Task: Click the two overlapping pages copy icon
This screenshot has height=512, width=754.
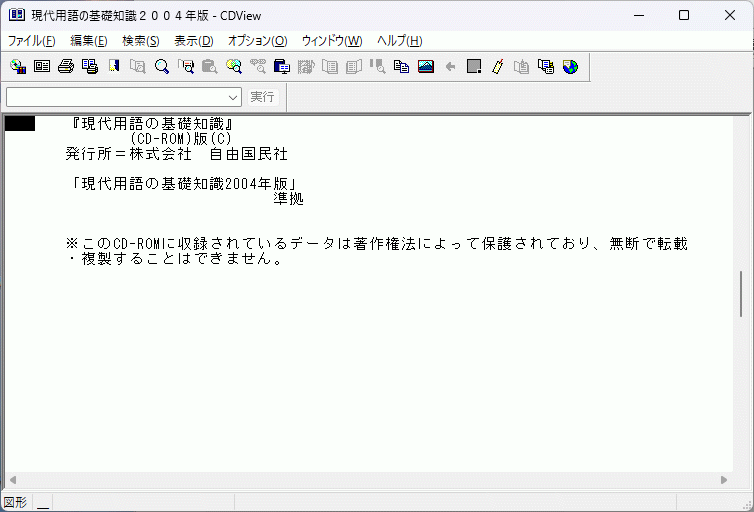Action: pos(402,66)
